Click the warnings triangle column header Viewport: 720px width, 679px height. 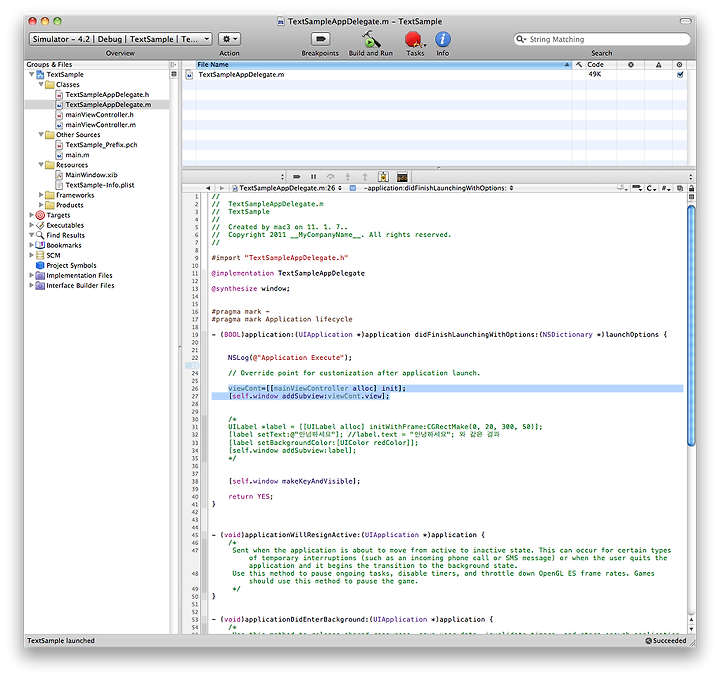coord(658,65)
